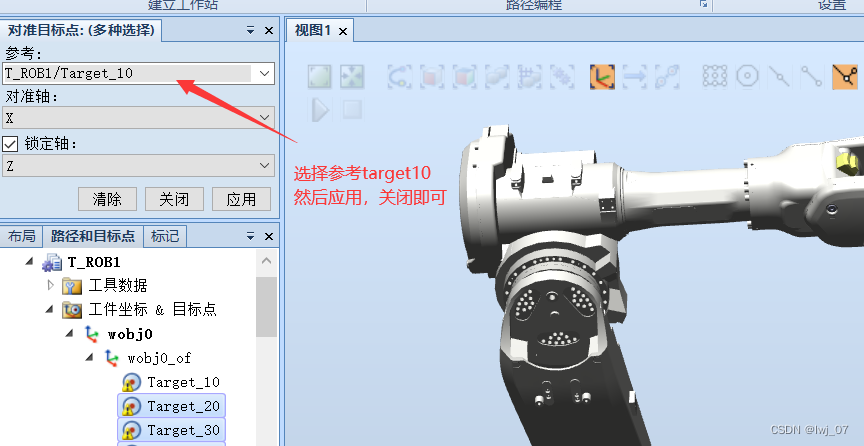Click the tree vertical scrollbar thumb
864x446 pixels.
pyautogui.click(x=267, y=307)
